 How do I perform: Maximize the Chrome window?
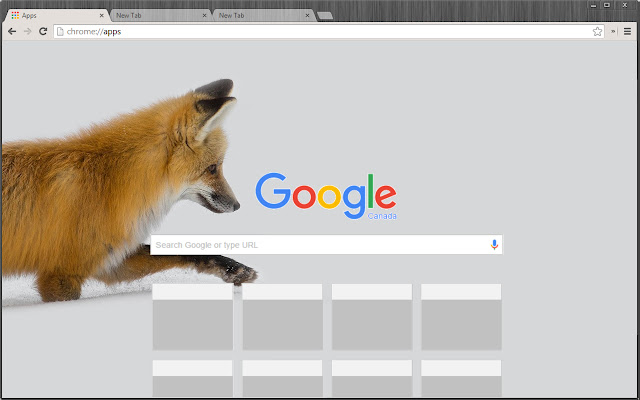coord(607,5)
